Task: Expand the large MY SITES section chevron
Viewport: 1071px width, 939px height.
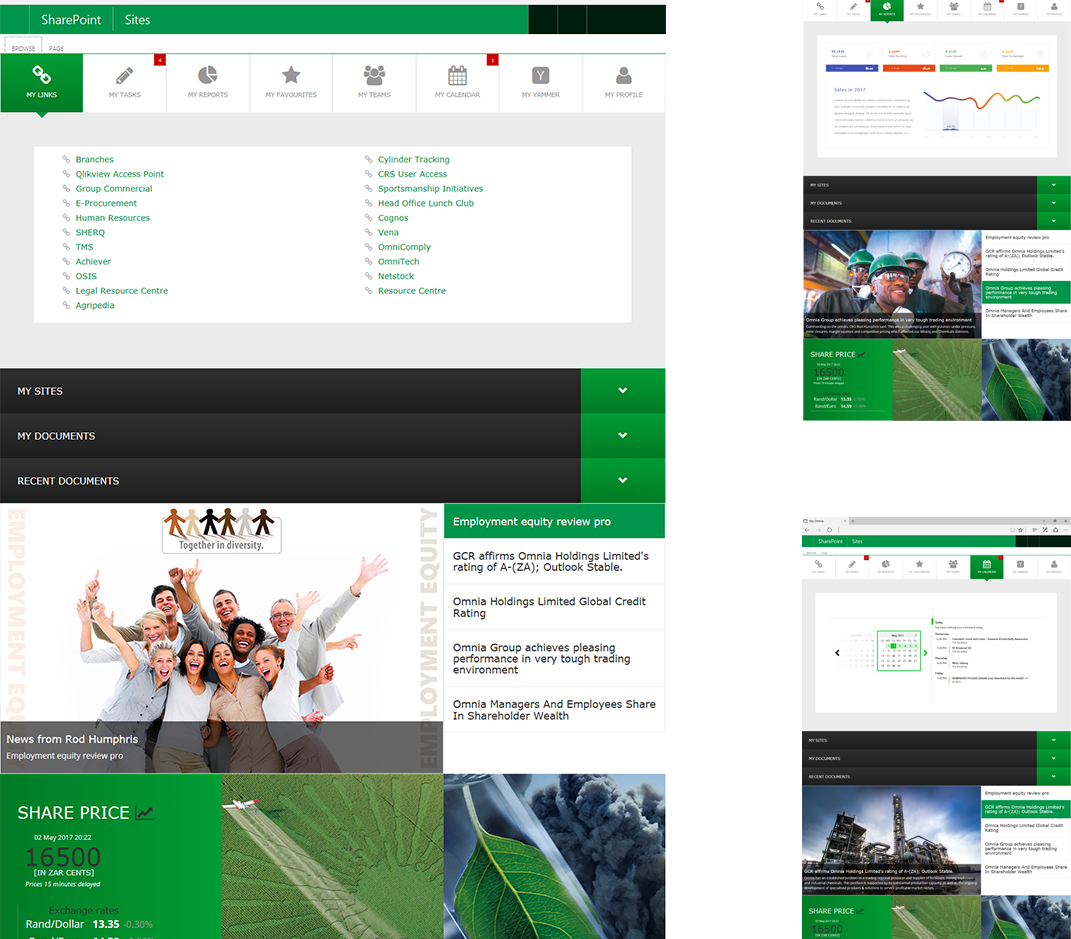Action: 622,391
